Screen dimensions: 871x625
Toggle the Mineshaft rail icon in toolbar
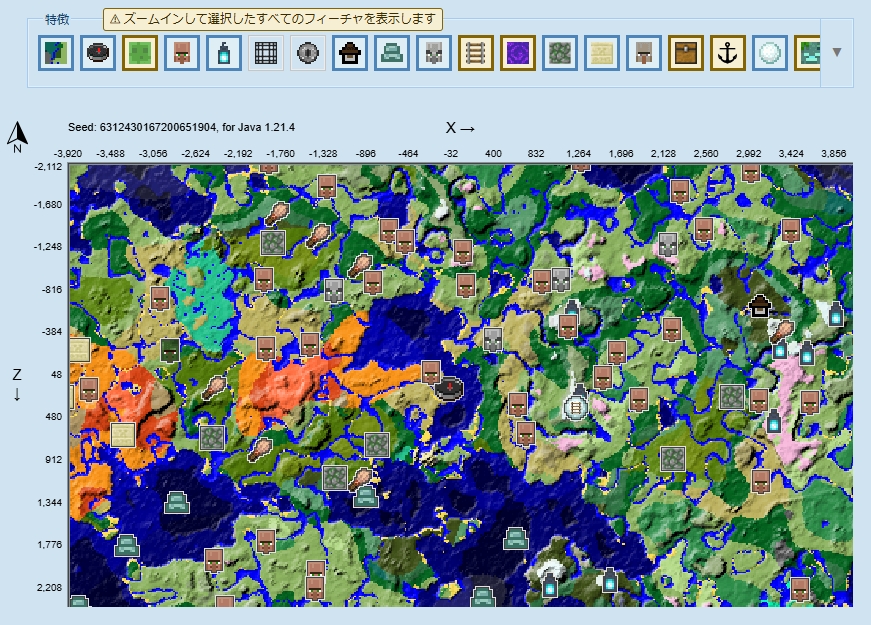click(475, 53)
